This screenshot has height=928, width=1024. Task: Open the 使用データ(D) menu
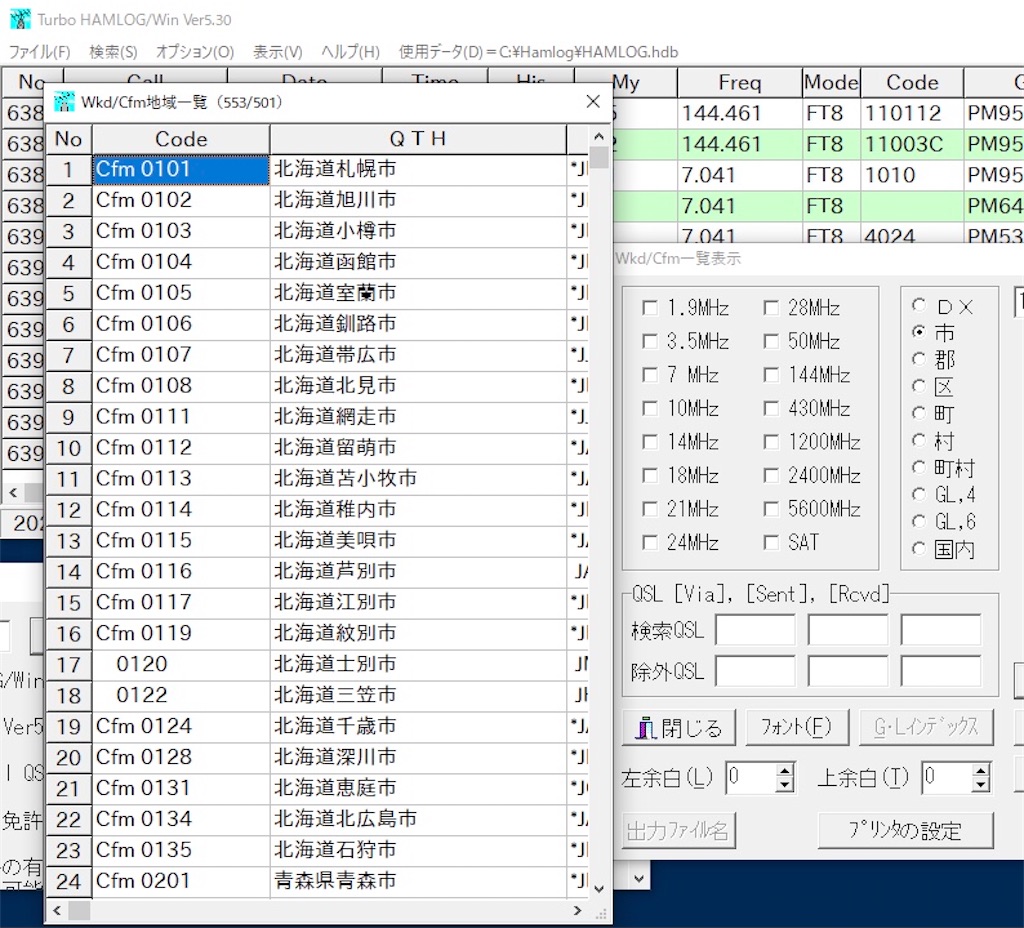538,52
